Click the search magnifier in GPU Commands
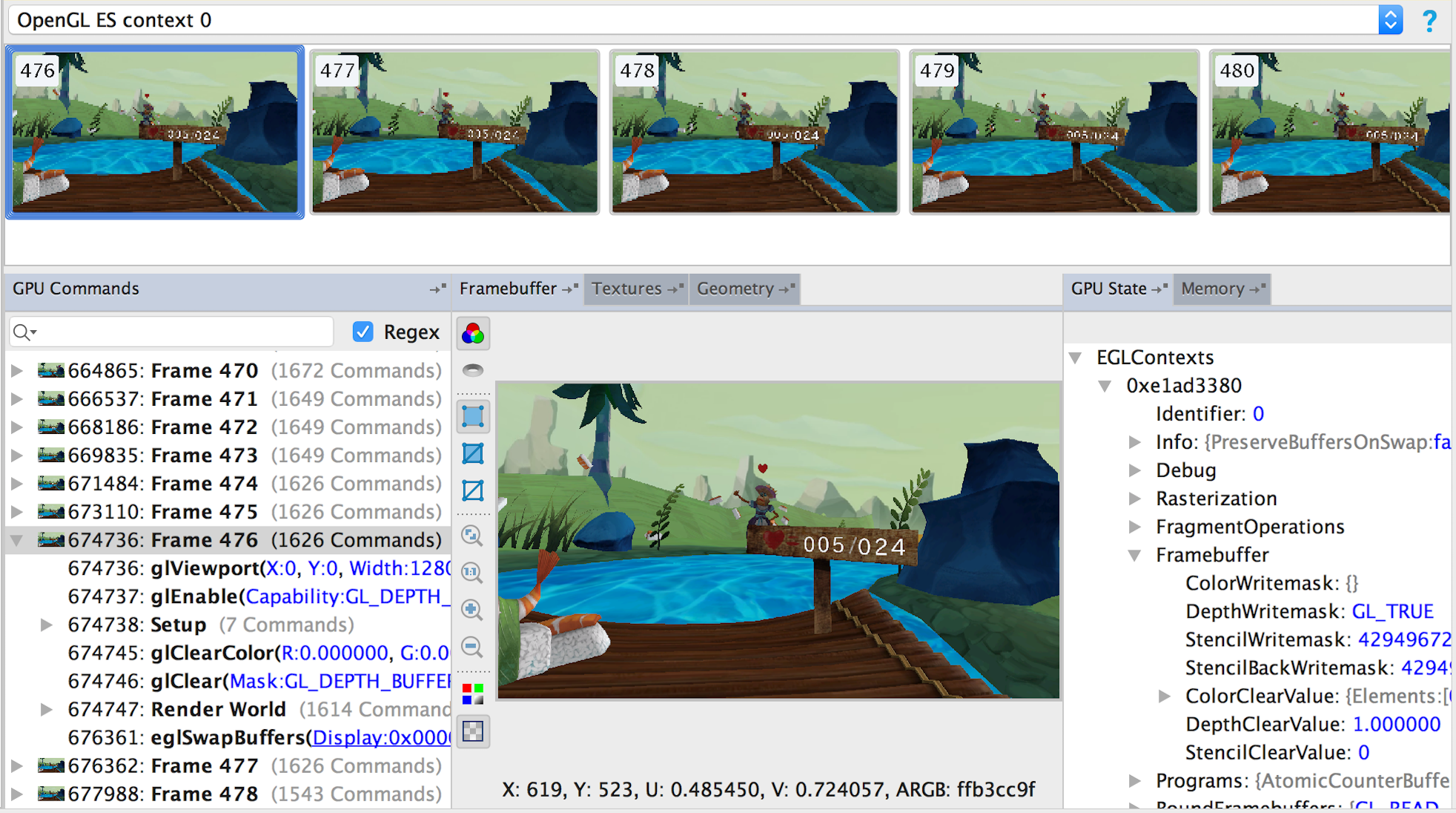This screenshot has height=813, width=1456. [24, 332]
